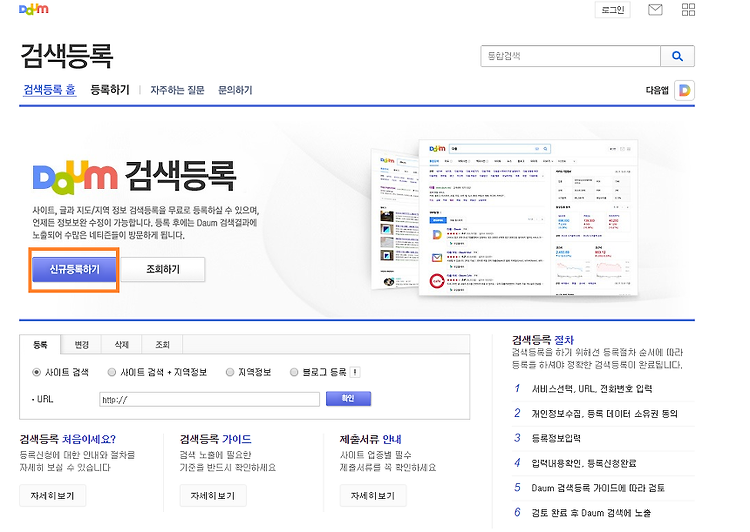Screen dimensions: 750x532
Task: Click the 신규등록하기 button
Action: coord(74,270)
